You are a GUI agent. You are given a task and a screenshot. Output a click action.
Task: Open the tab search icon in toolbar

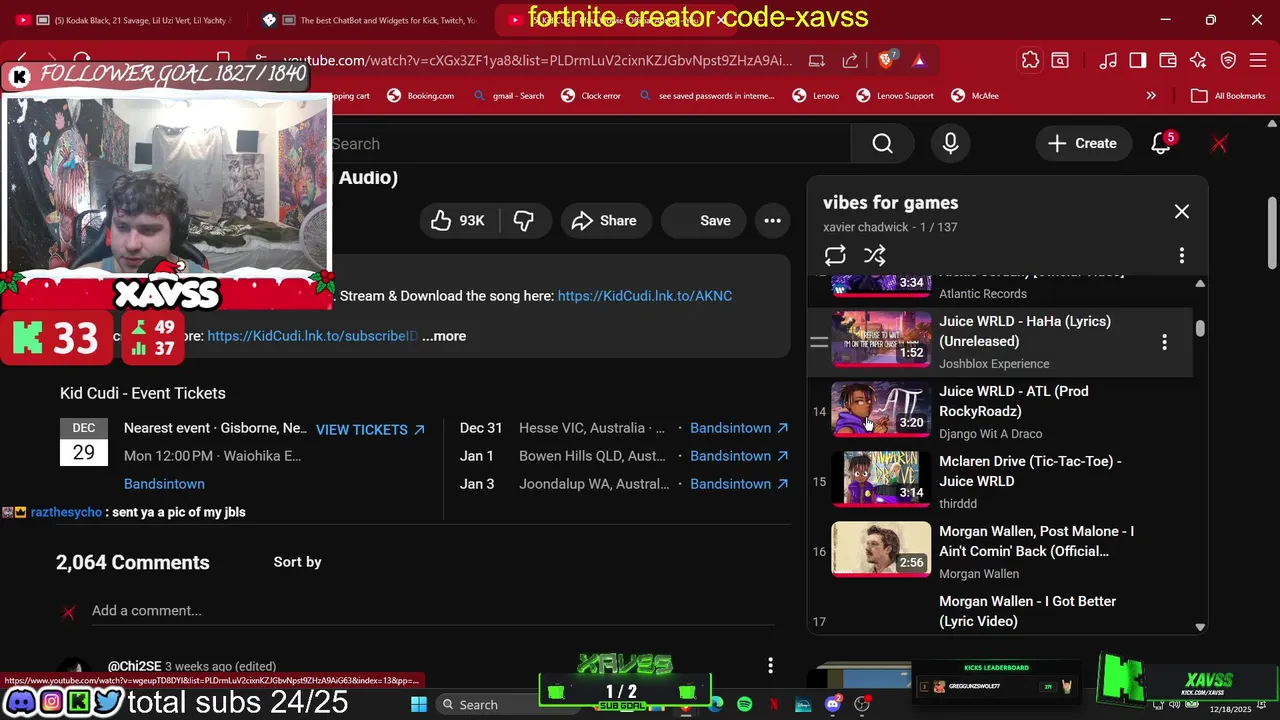(1060, 61)
